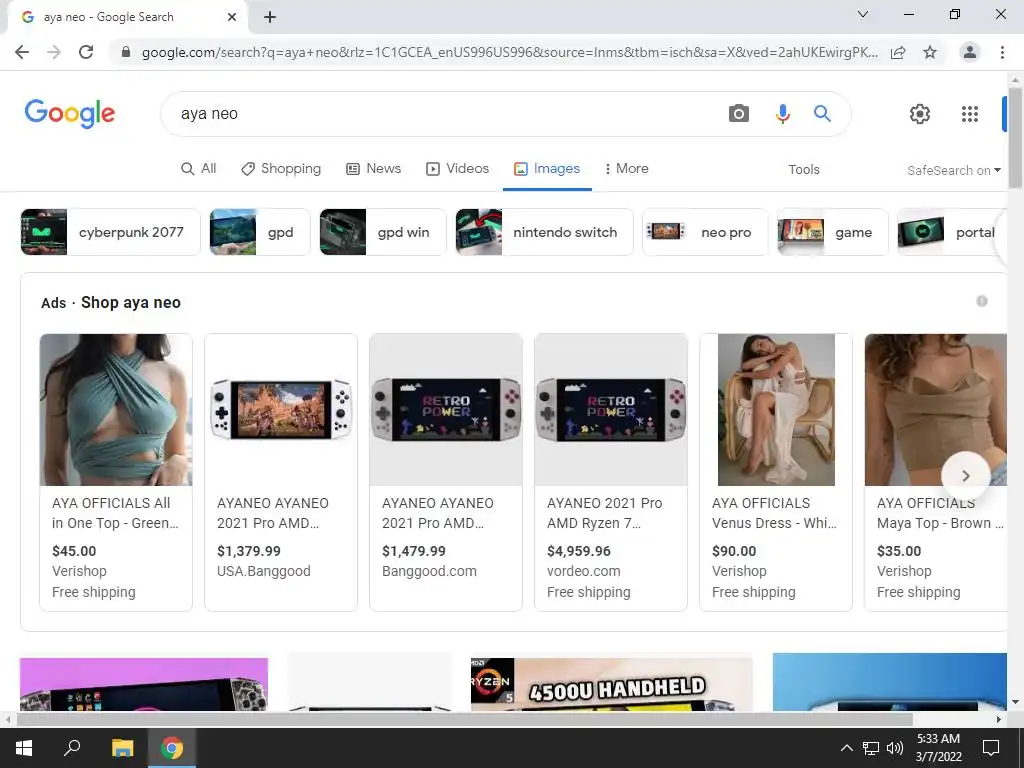Screen dimensions: 1024x768
Task: Open the Tools filter options
Action: coord(803,170)
